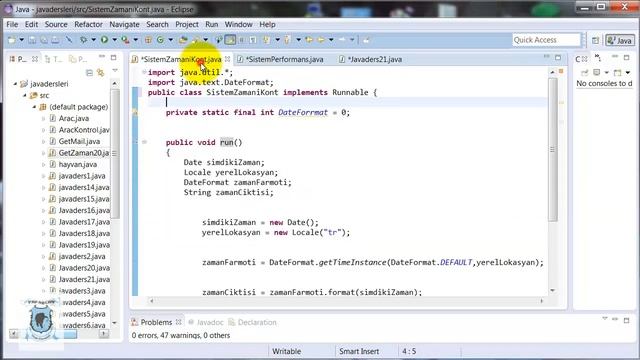Viewport: 640px width, 360px height.
Task: Maximize the Package Explorer panel
Action: 113,58
